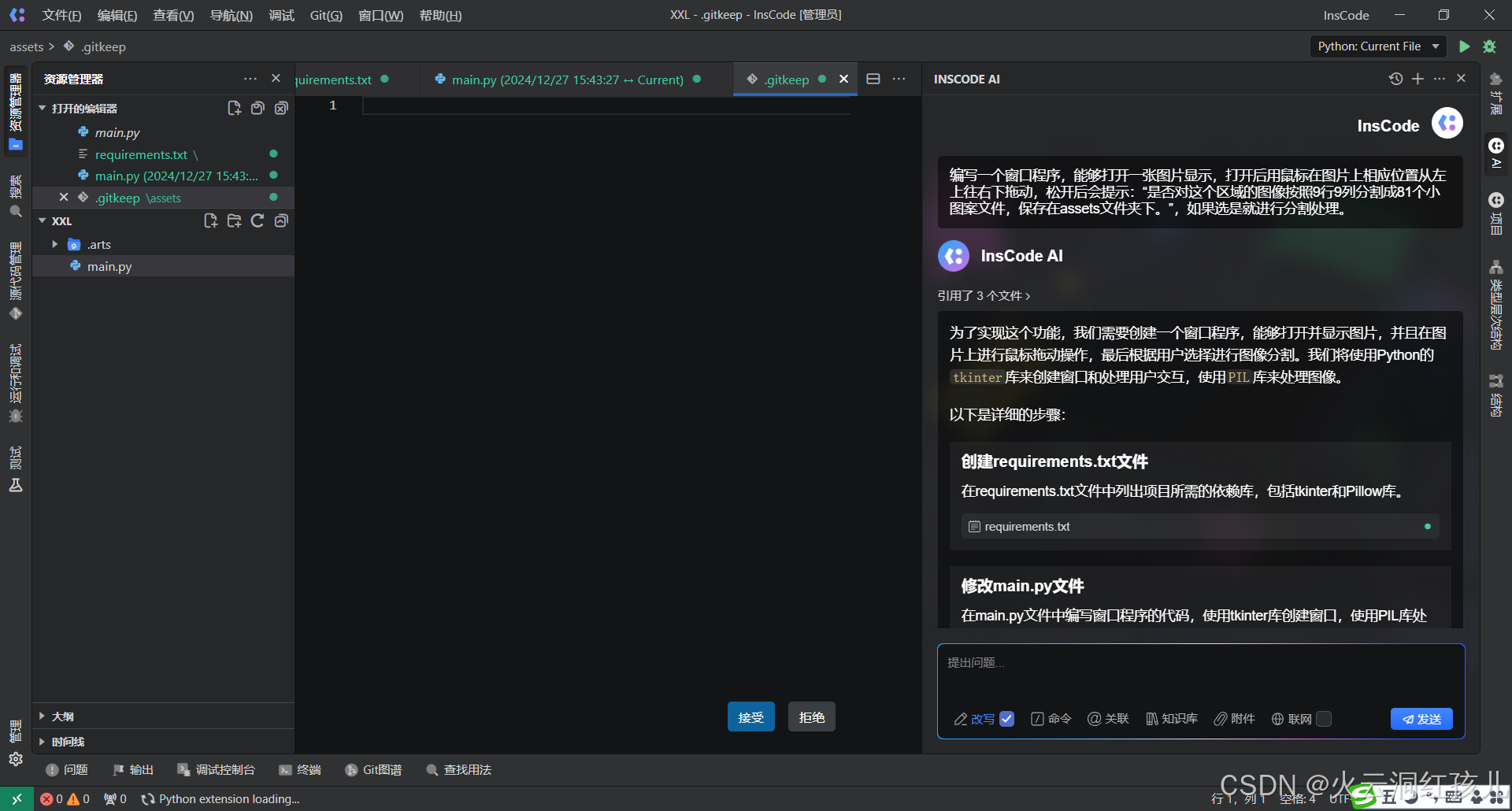Start debugging with the green bug icon
The image size is (1512, 811).
click(x=1489, y=46)
